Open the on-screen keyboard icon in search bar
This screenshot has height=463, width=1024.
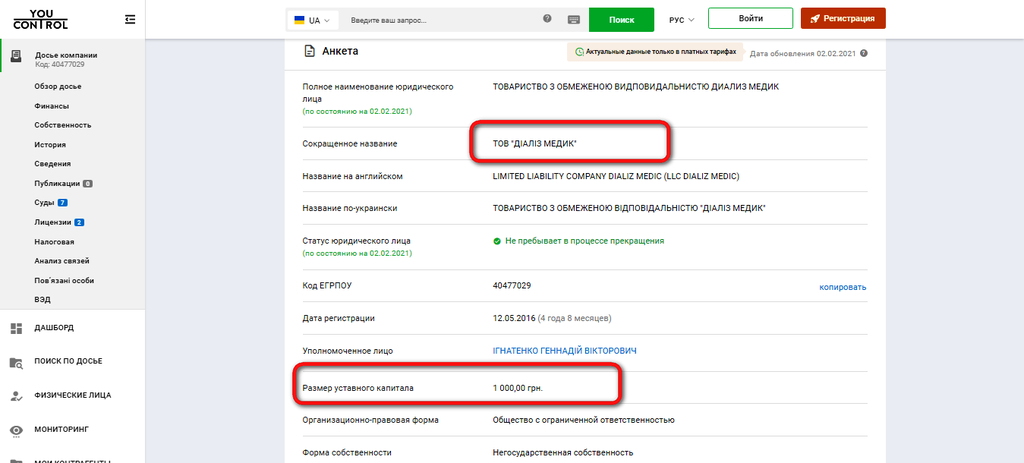pos(574,20)
